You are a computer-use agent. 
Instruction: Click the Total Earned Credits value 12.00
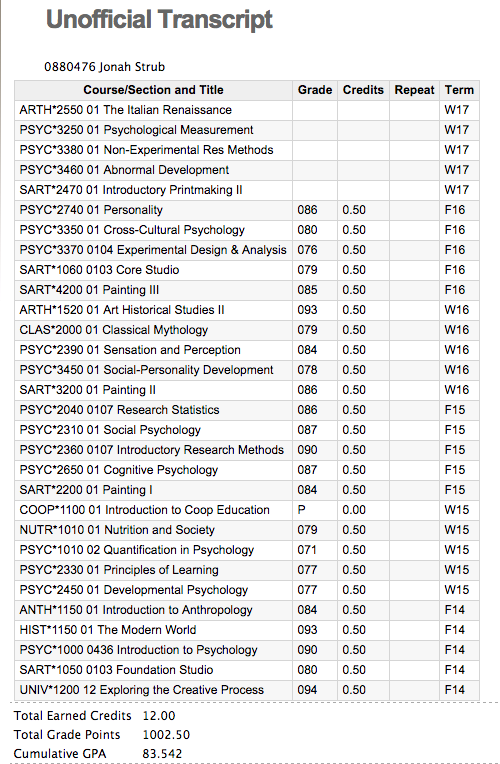[x=159, y=716]
